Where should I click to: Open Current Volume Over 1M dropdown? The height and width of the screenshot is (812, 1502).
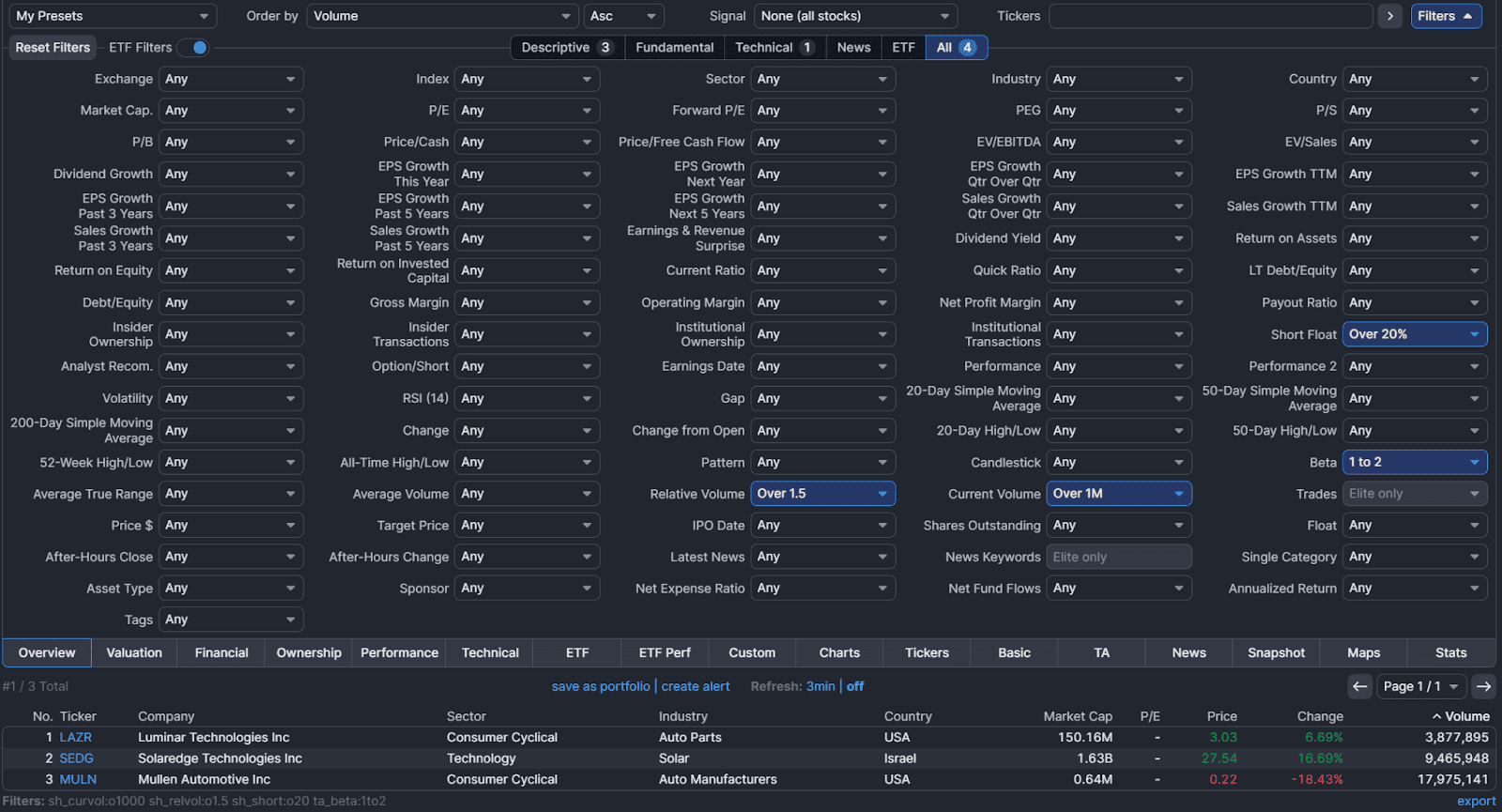click(1119, 494)
